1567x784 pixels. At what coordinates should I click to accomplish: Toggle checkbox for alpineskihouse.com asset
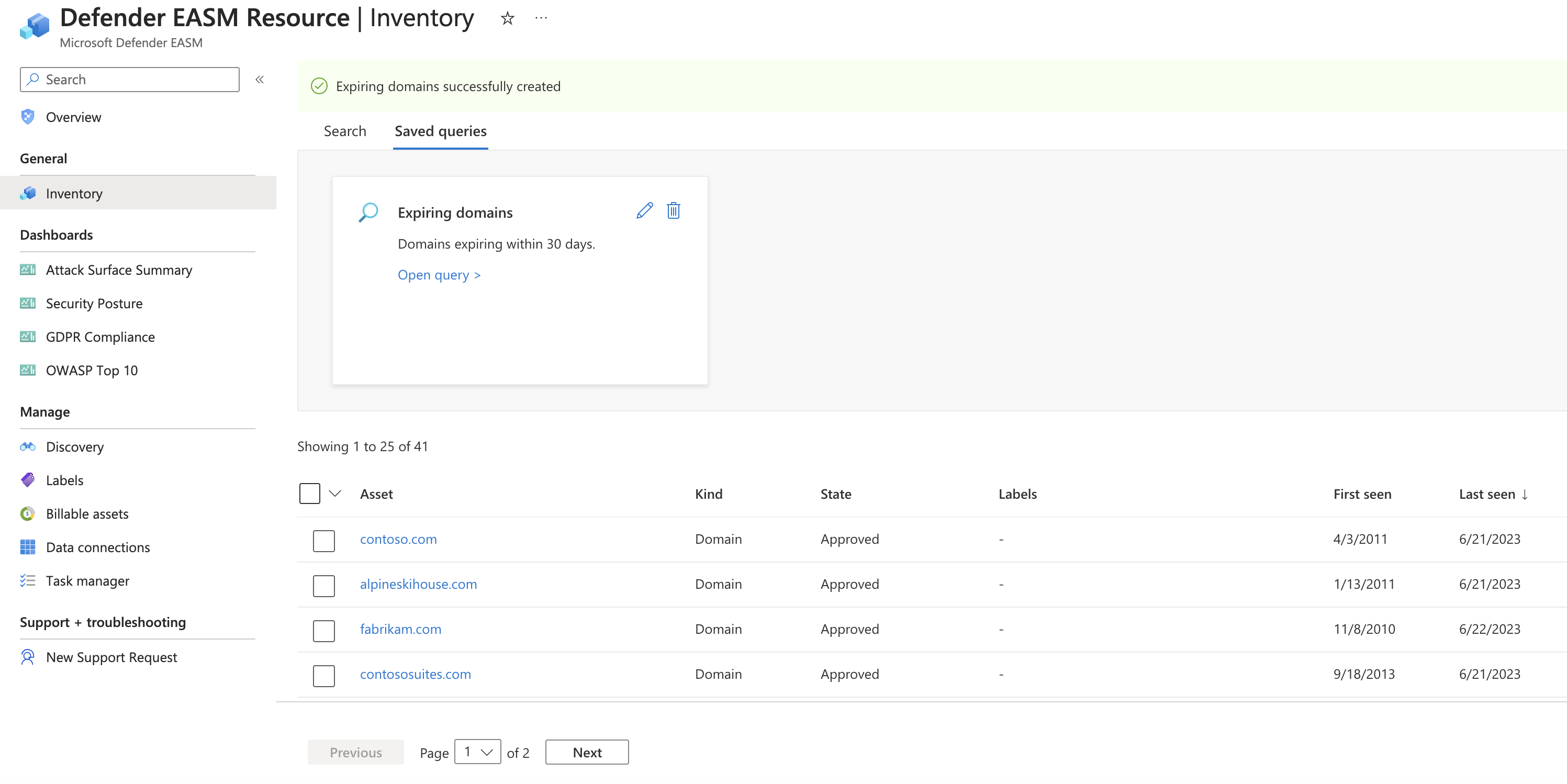pyautogui.click(x=324, y=584)
